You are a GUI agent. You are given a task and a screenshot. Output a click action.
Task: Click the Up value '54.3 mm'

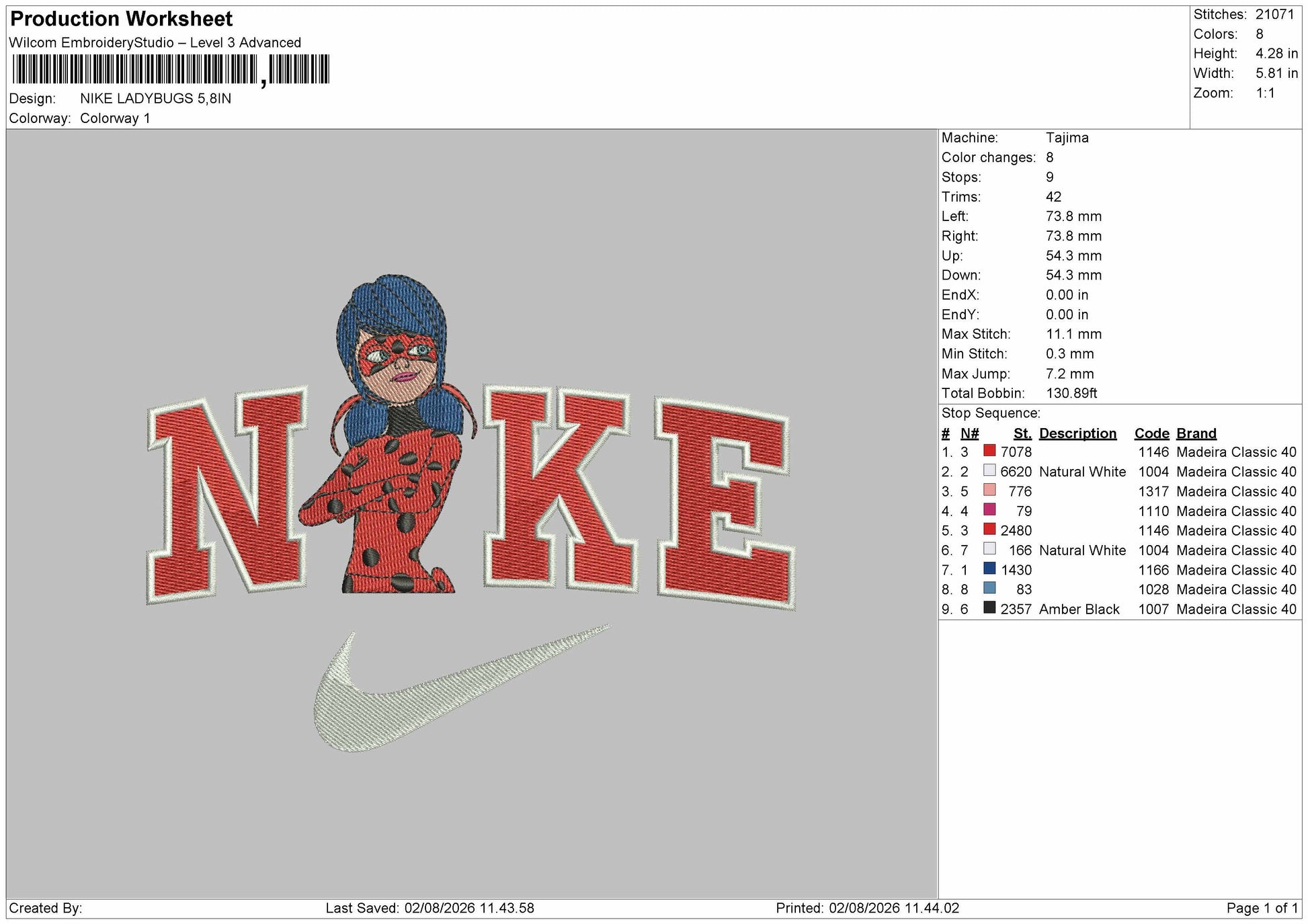[x=1074, y=255]
